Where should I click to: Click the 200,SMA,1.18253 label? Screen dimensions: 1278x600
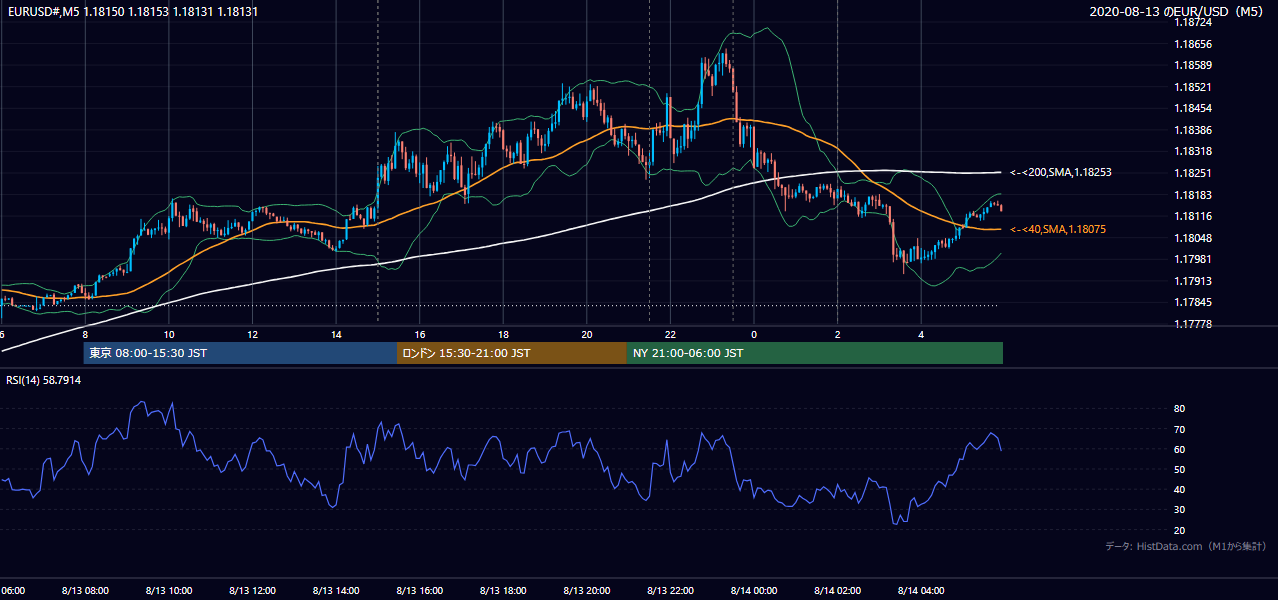(x=1060, y=173)
